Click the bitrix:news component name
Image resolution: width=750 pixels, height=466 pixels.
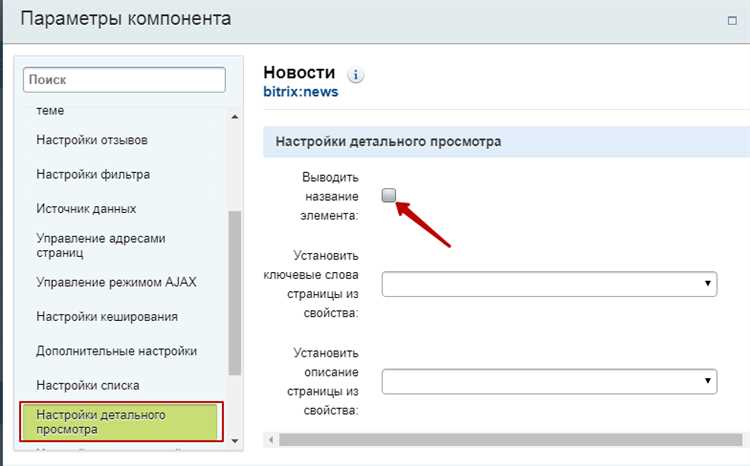(x=301, y=92)
